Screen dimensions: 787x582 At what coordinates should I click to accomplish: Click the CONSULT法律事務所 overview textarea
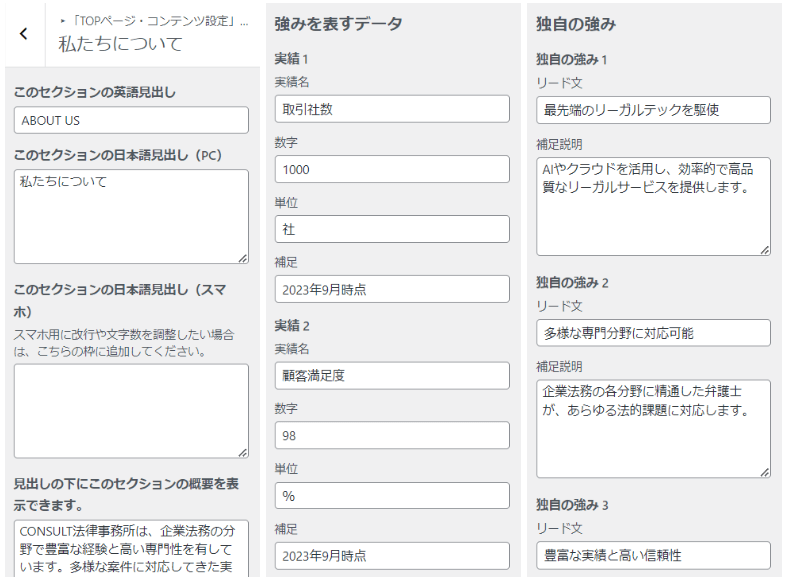[x=131, y=548]
